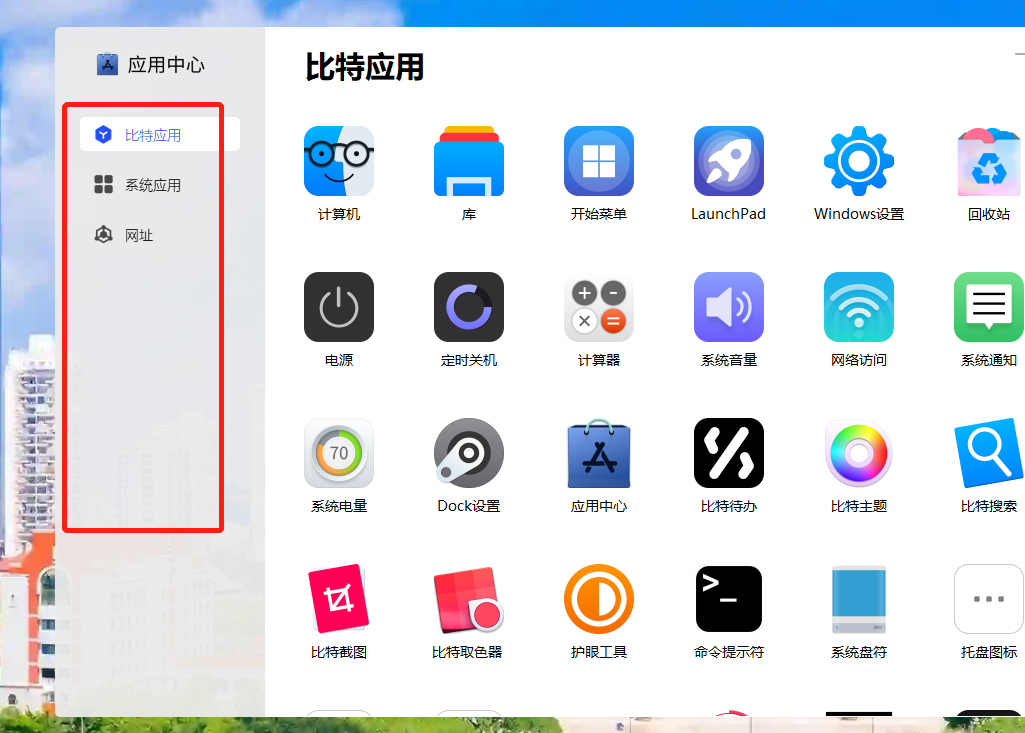Launch the 计算器 calculator icon

pyautogui.click(x=599, y=307)
